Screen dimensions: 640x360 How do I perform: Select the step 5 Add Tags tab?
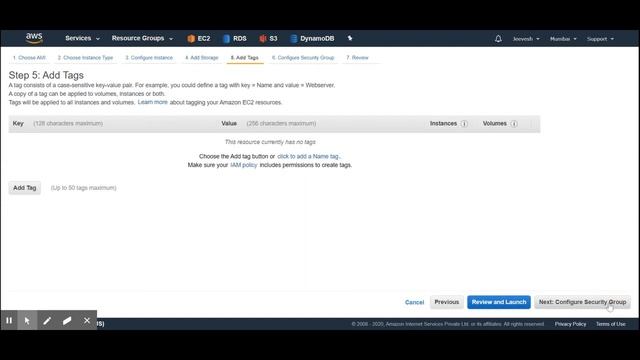pos(244,58)
